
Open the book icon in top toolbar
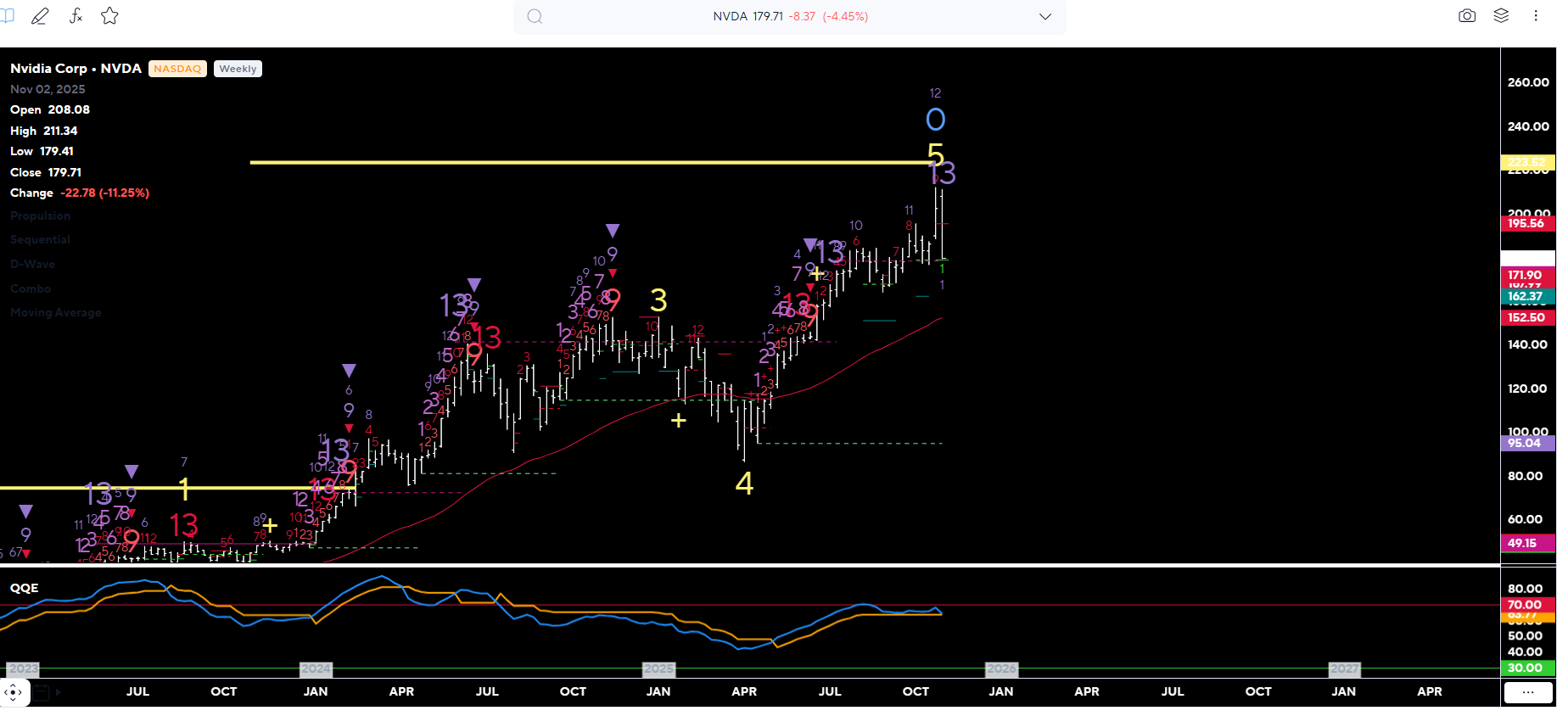point(8,16)
